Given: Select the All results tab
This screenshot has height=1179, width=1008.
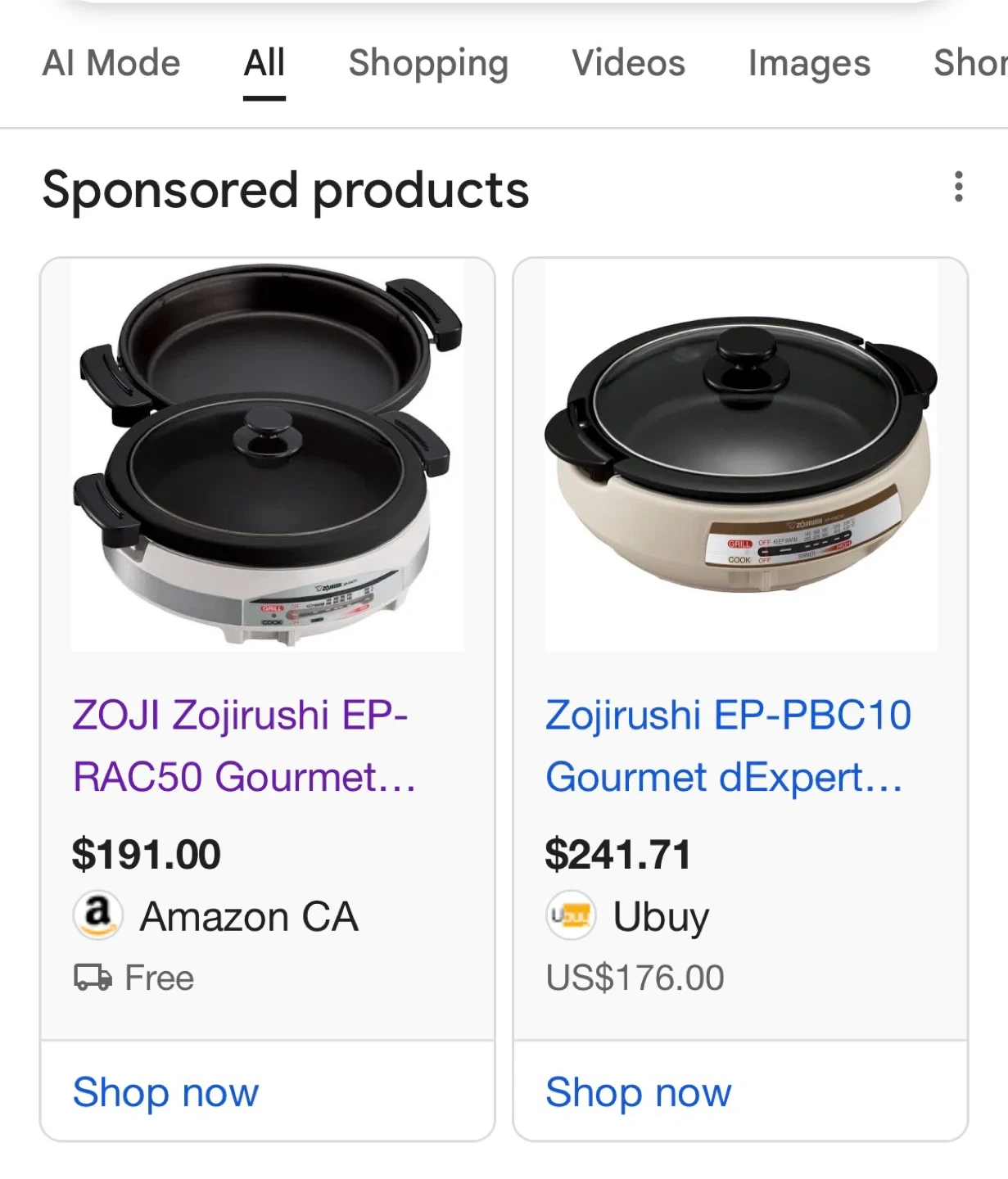Looking at the screenshot, I should point(264,63).
